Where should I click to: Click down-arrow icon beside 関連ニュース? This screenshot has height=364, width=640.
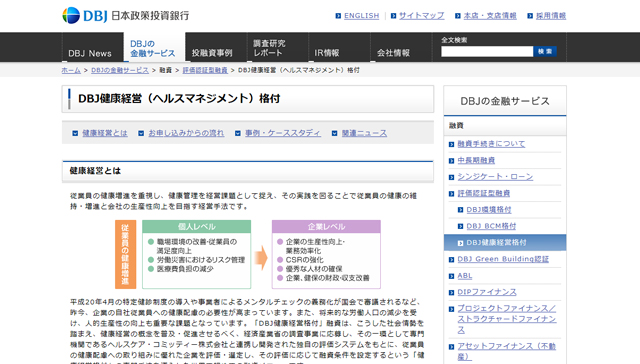[x=334, y=133]
